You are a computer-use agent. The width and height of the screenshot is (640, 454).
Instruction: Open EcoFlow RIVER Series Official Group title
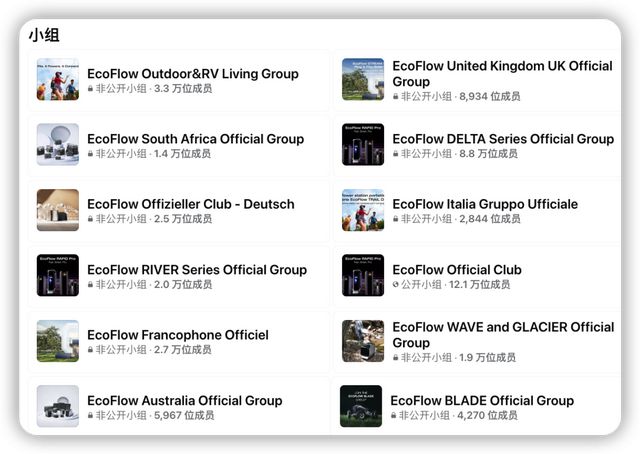click(196, 269)
